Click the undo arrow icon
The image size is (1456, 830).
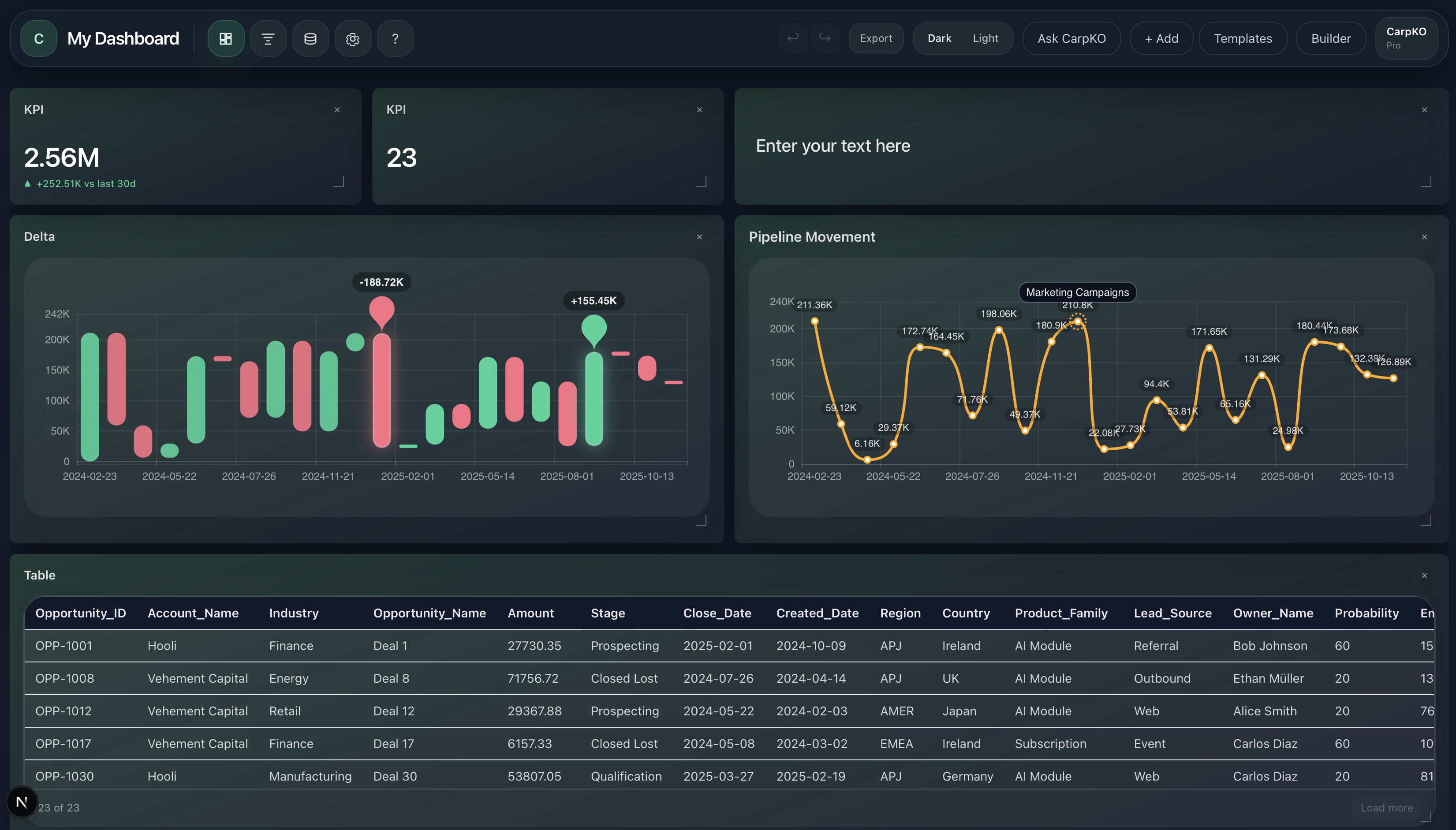click(x=793, y=38)
